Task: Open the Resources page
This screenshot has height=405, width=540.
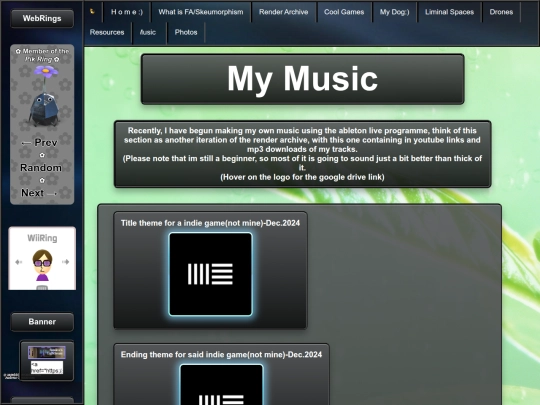Action: point(107,32)
